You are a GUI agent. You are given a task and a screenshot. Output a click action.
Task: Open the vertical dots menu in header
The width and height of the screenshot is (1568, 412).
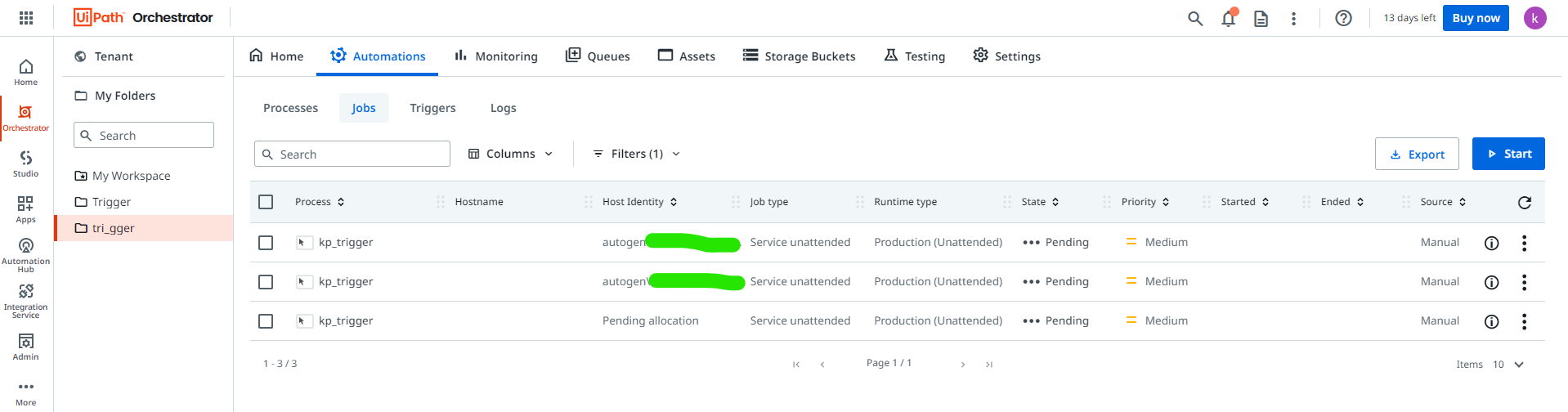coord(1293,18)
